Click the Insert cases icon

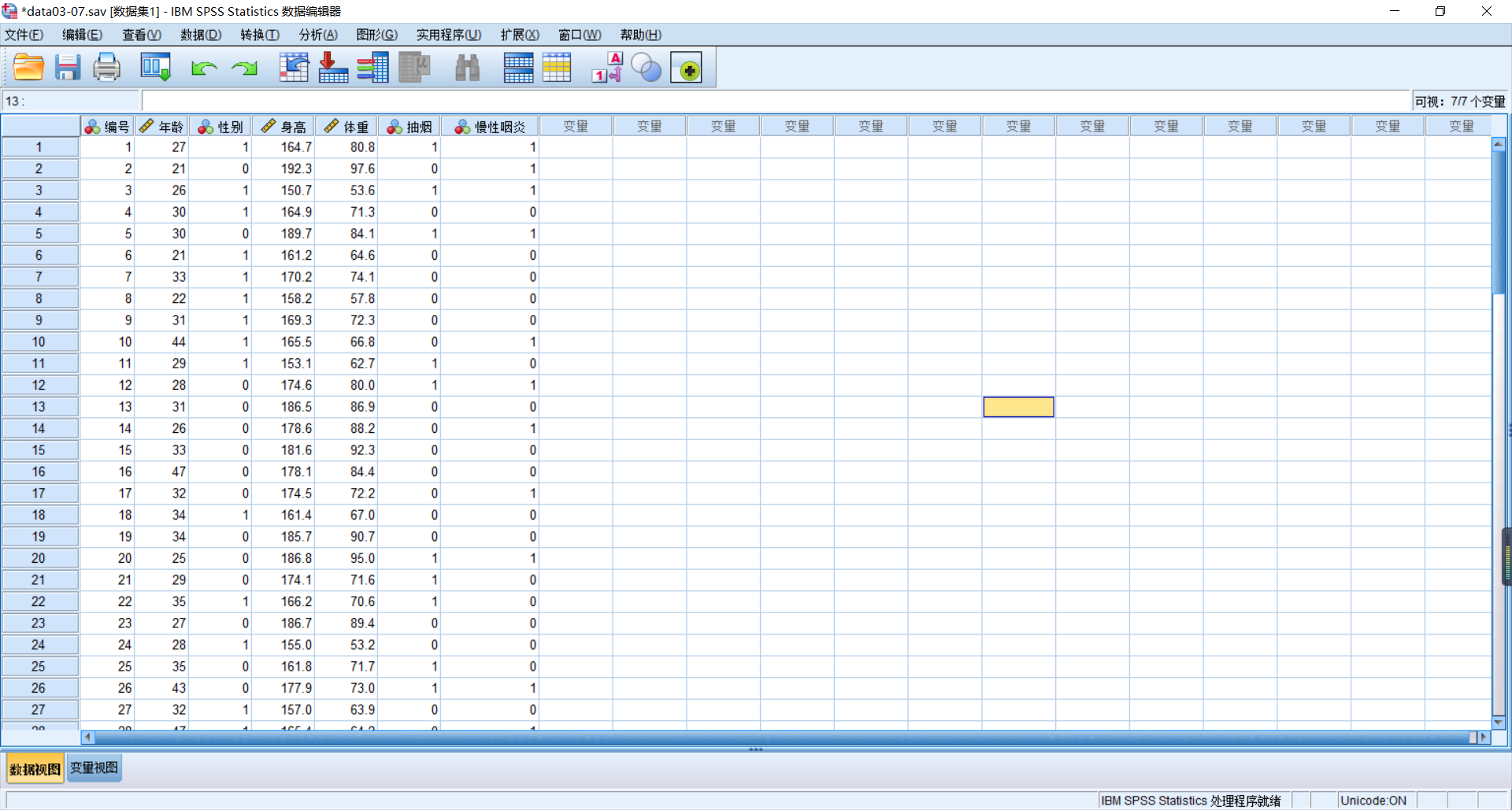tap(518, 68)
